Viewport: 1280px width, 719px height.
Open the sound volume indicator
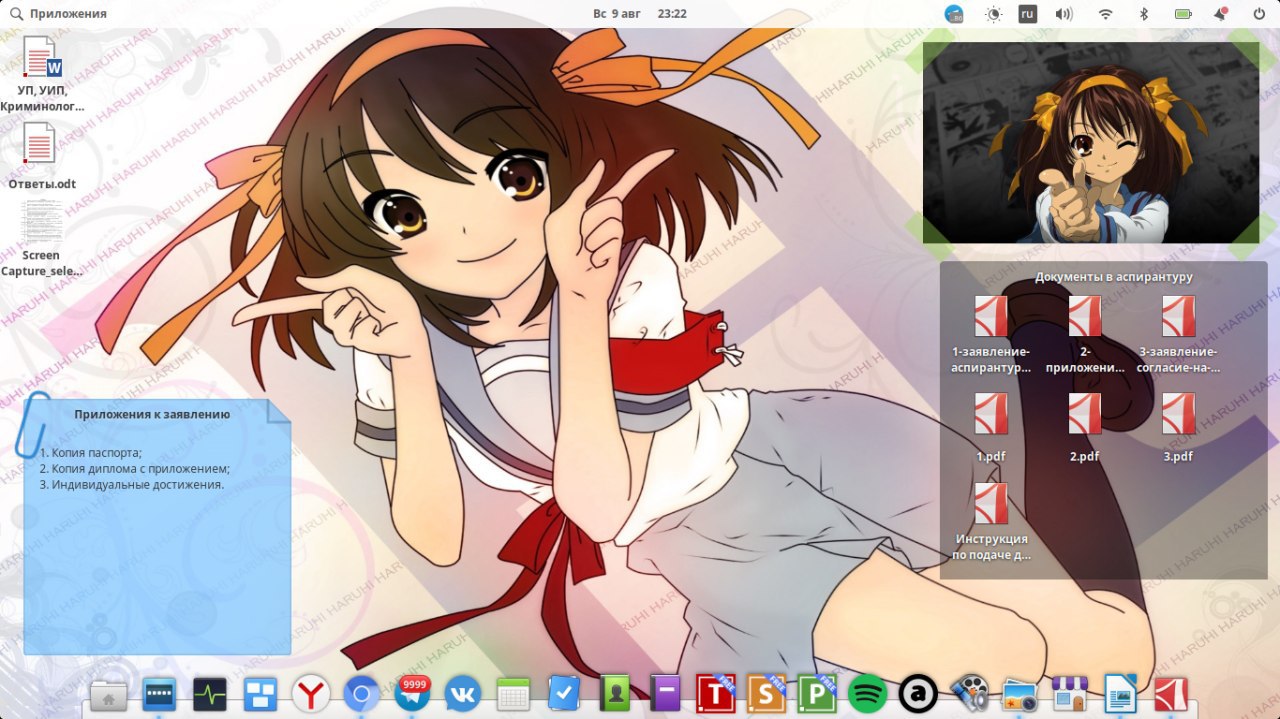1064,14
